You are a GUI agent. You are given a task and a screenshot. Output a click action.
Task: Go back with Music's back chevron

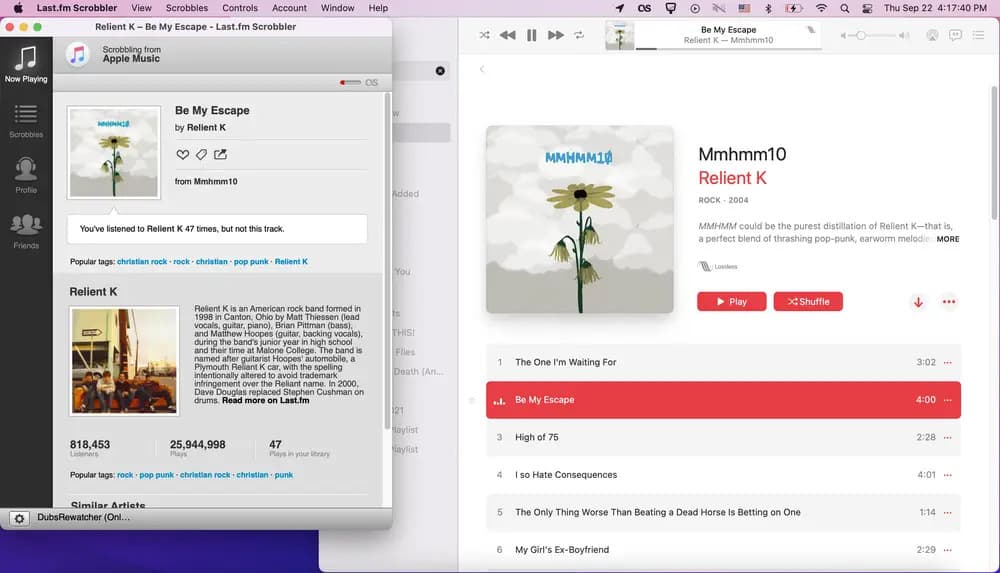click(x=482, y=69)
